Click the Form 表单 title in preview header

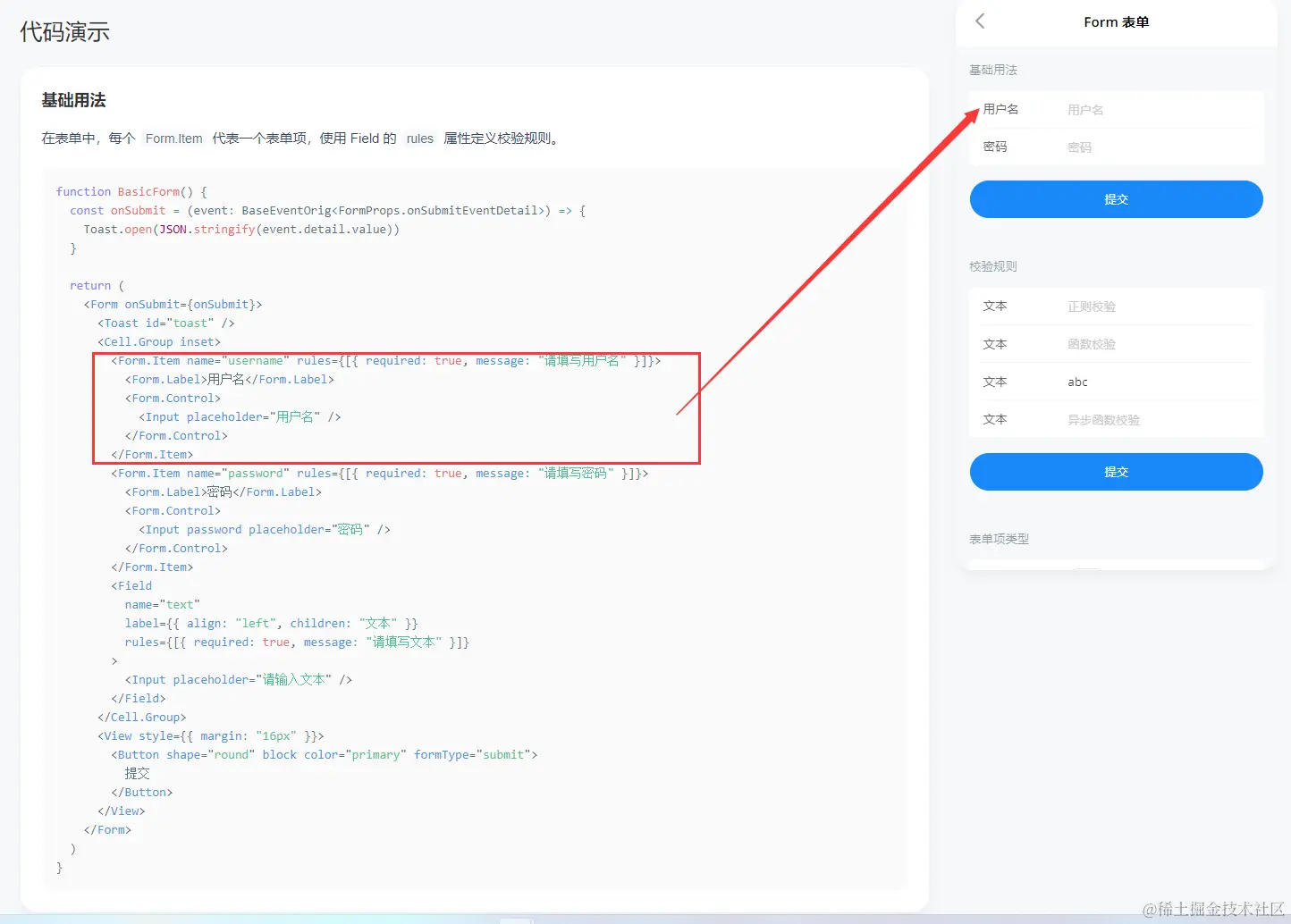1116,22
